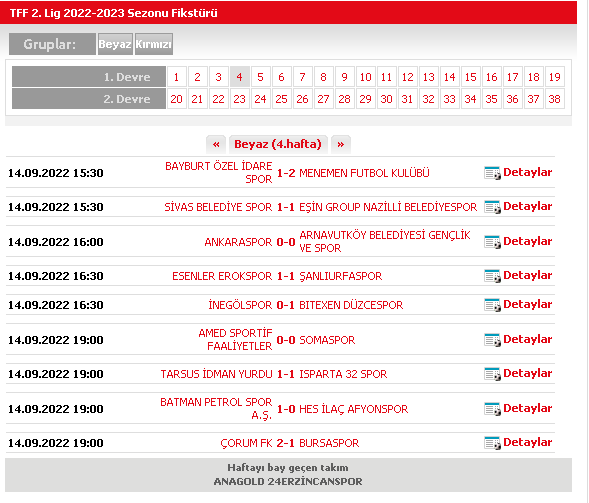589x503 pixels.
Task: Open Detaylar link for Ankaraspor match
Action: point(528,241)
